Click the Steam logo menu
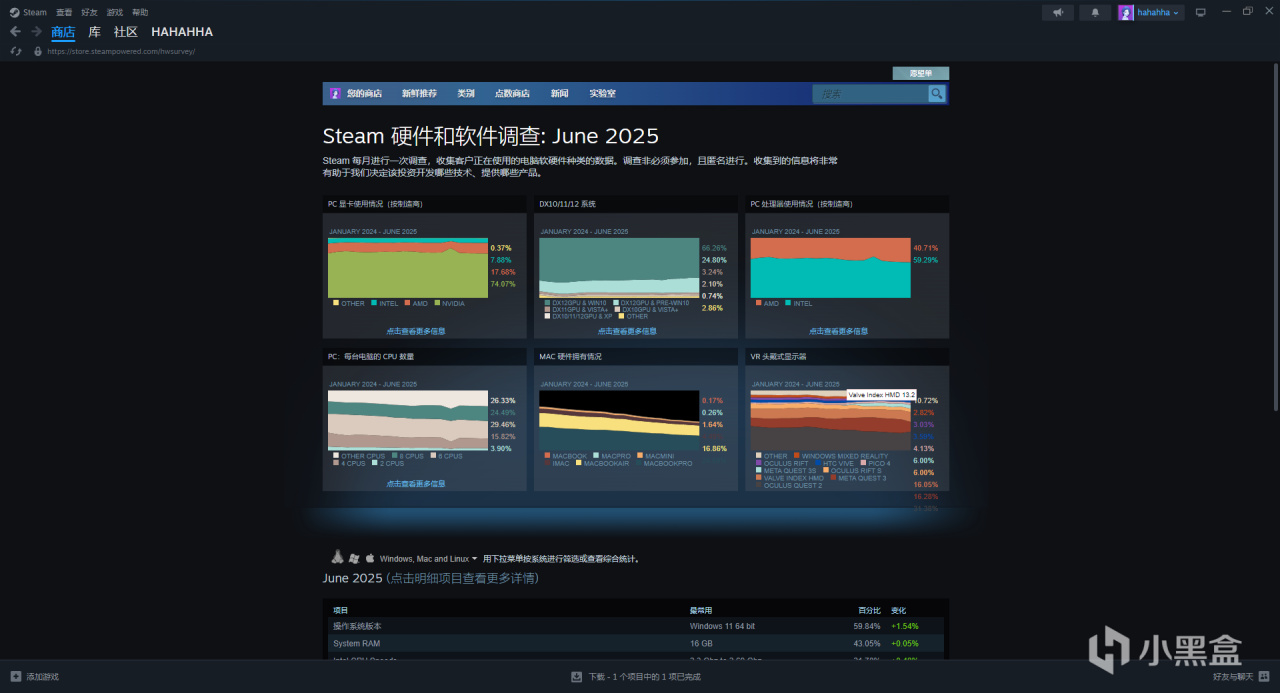Screen dimensions: 1280x693 tap(28, 12)
